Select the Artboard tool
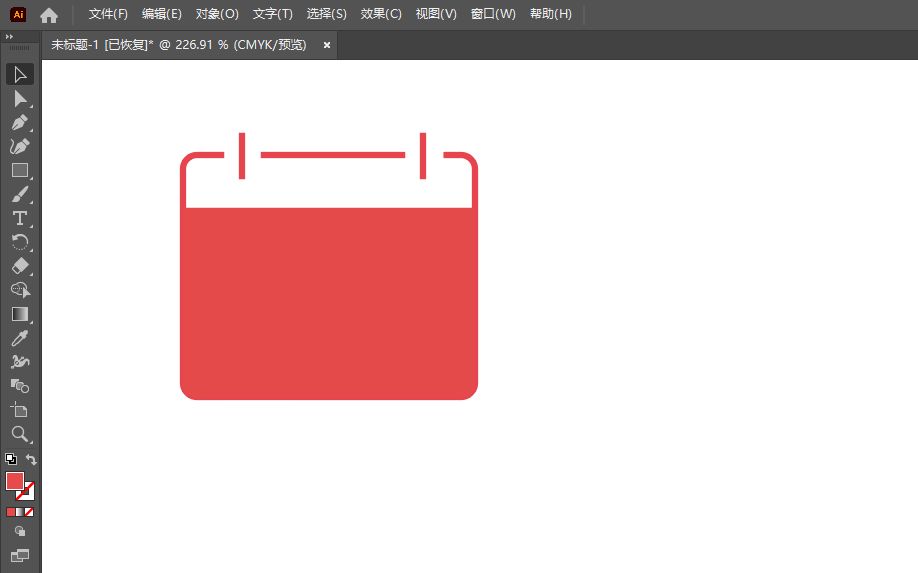 click(x=20, y=410)
